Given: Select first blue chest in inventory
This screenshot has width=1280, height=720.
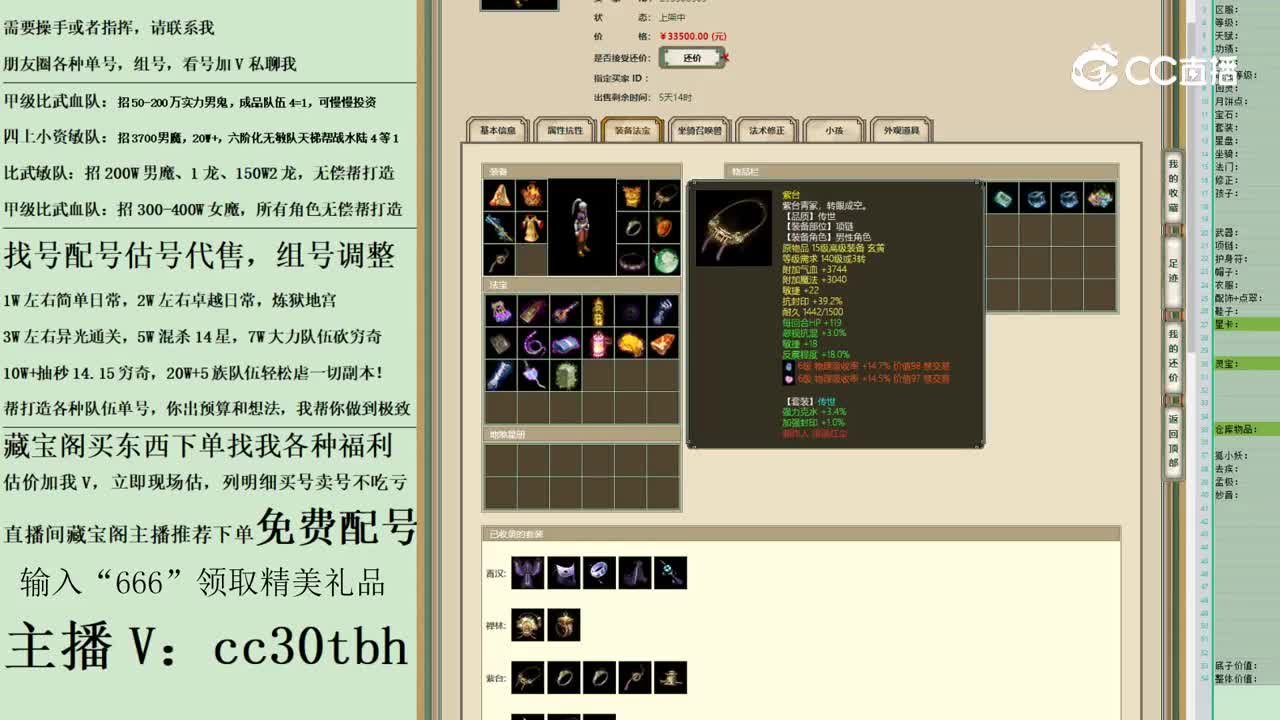Looking at the screenshot, I should [1035, 198].
